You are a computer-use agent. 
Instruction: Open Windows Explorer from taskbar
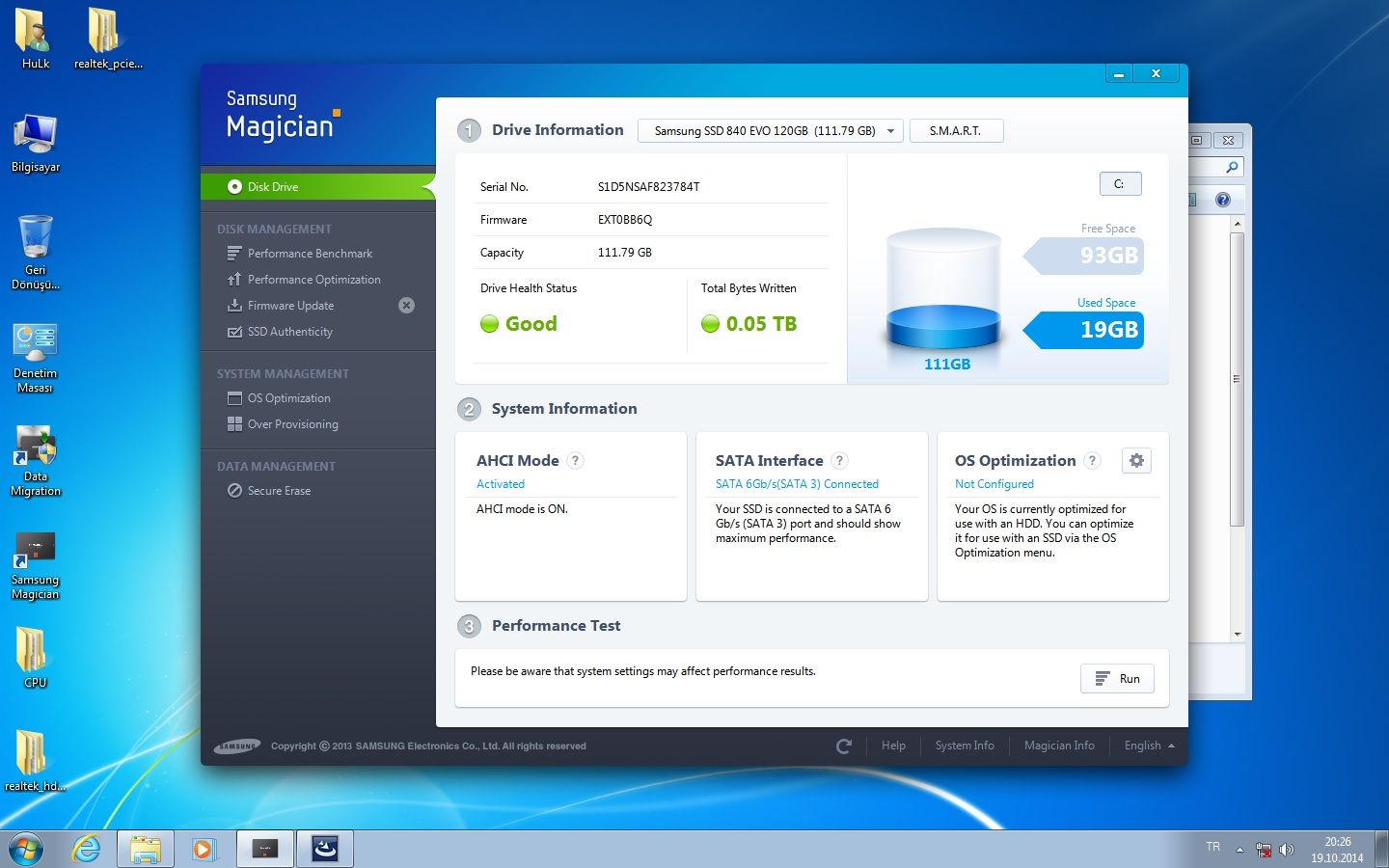click(x=146, y=849)
